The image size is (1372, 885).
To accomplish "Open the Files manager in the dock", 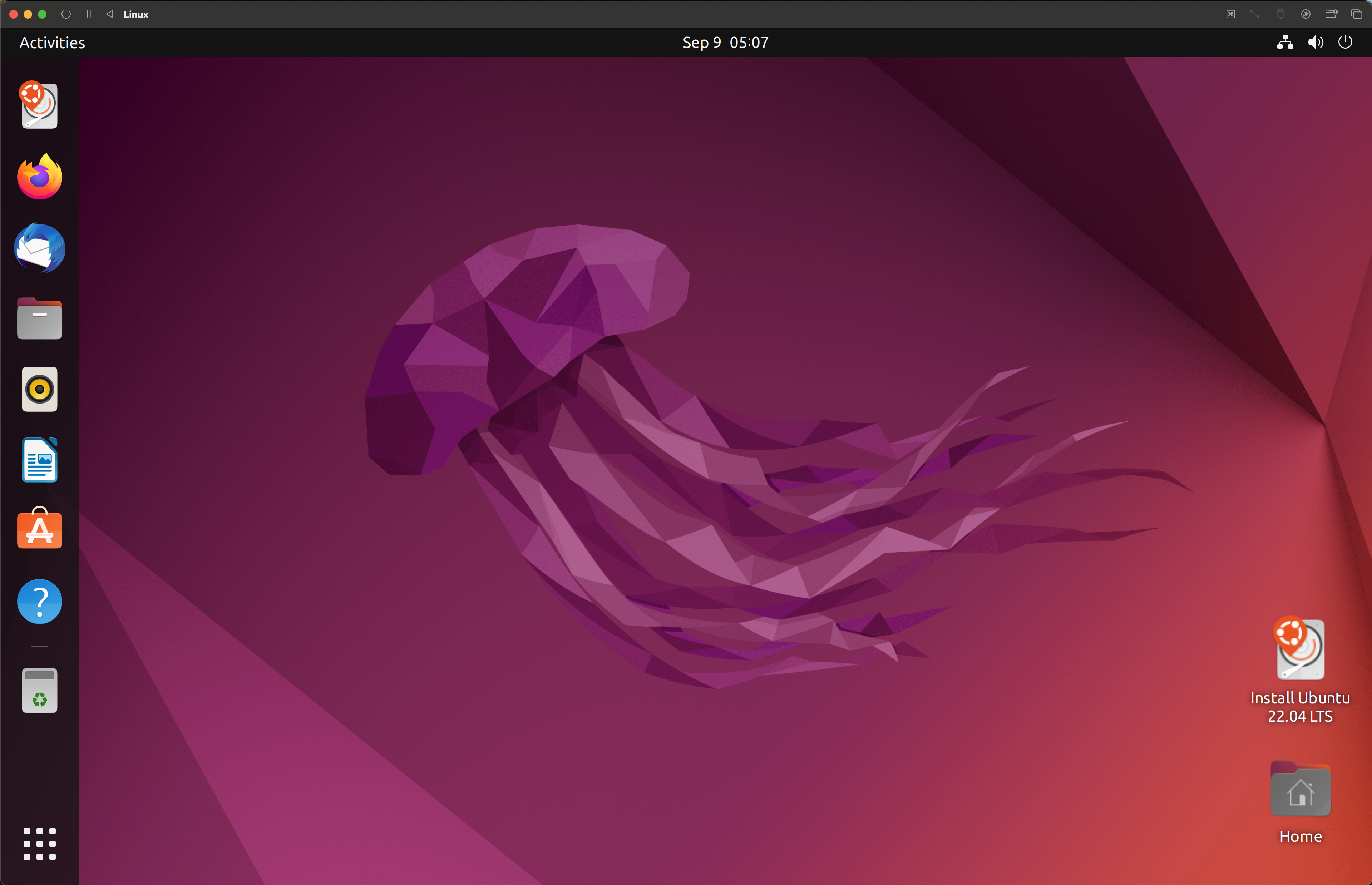I will click(x=40, y=319).
